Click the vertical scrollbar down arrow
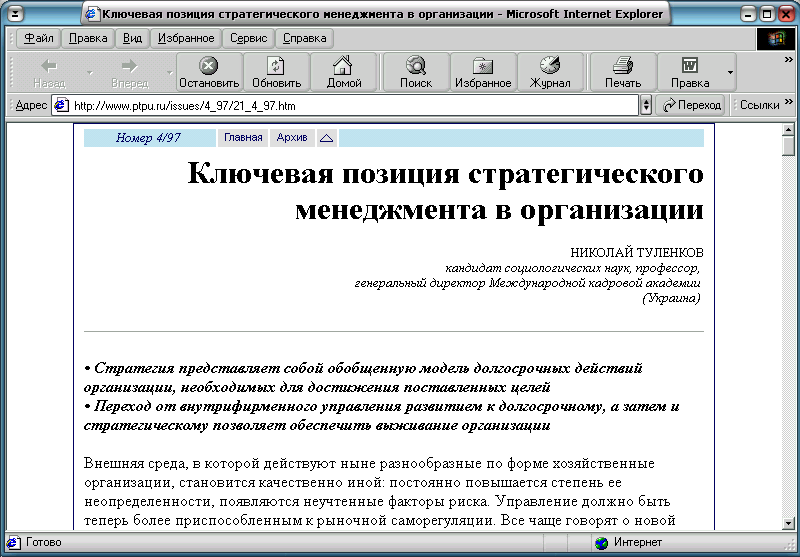Viewport: 800px width, 557px height. click(x=788, y=522)
